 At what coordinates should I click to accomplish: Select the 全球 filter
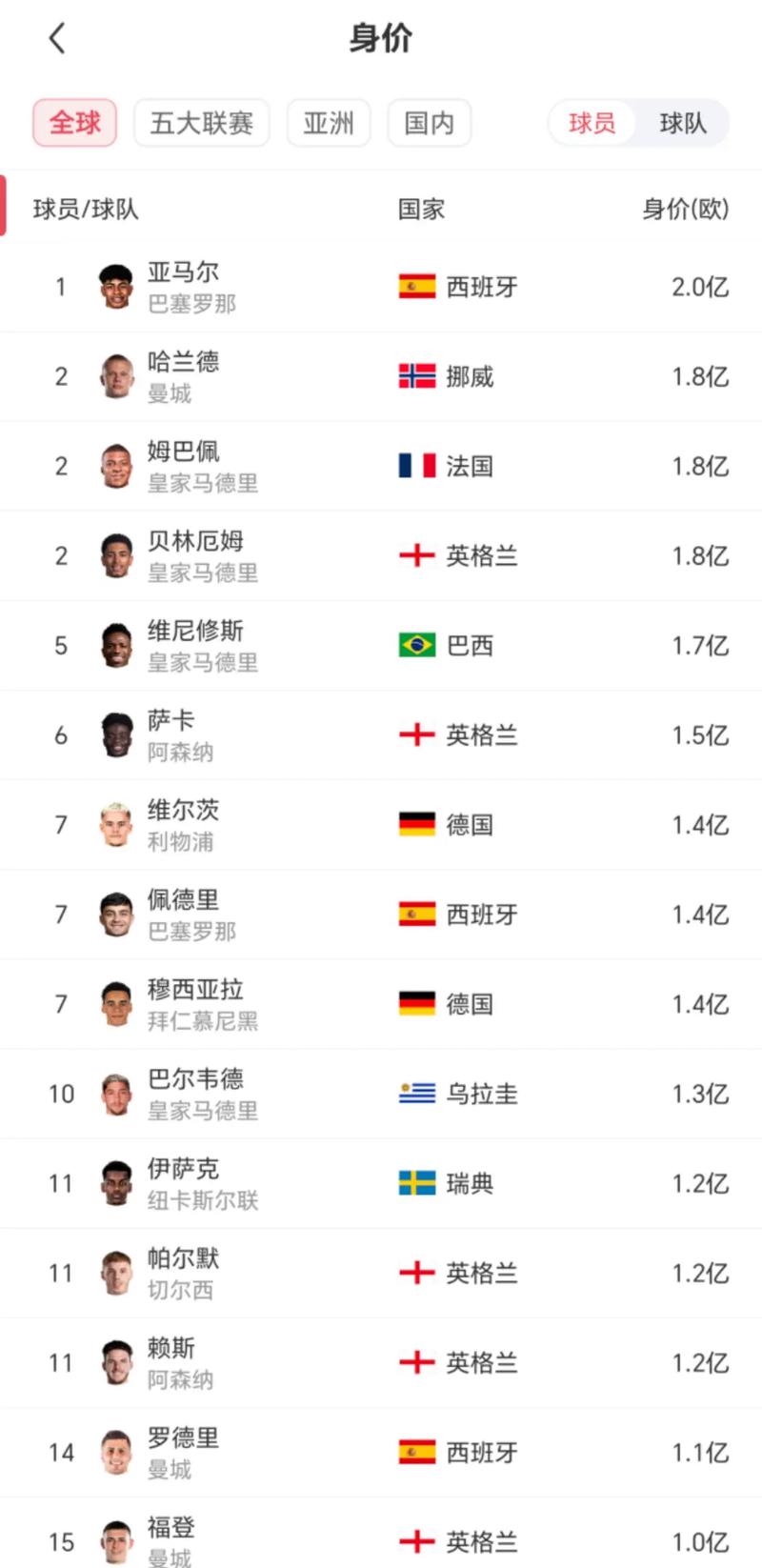(x=74, y=123)
